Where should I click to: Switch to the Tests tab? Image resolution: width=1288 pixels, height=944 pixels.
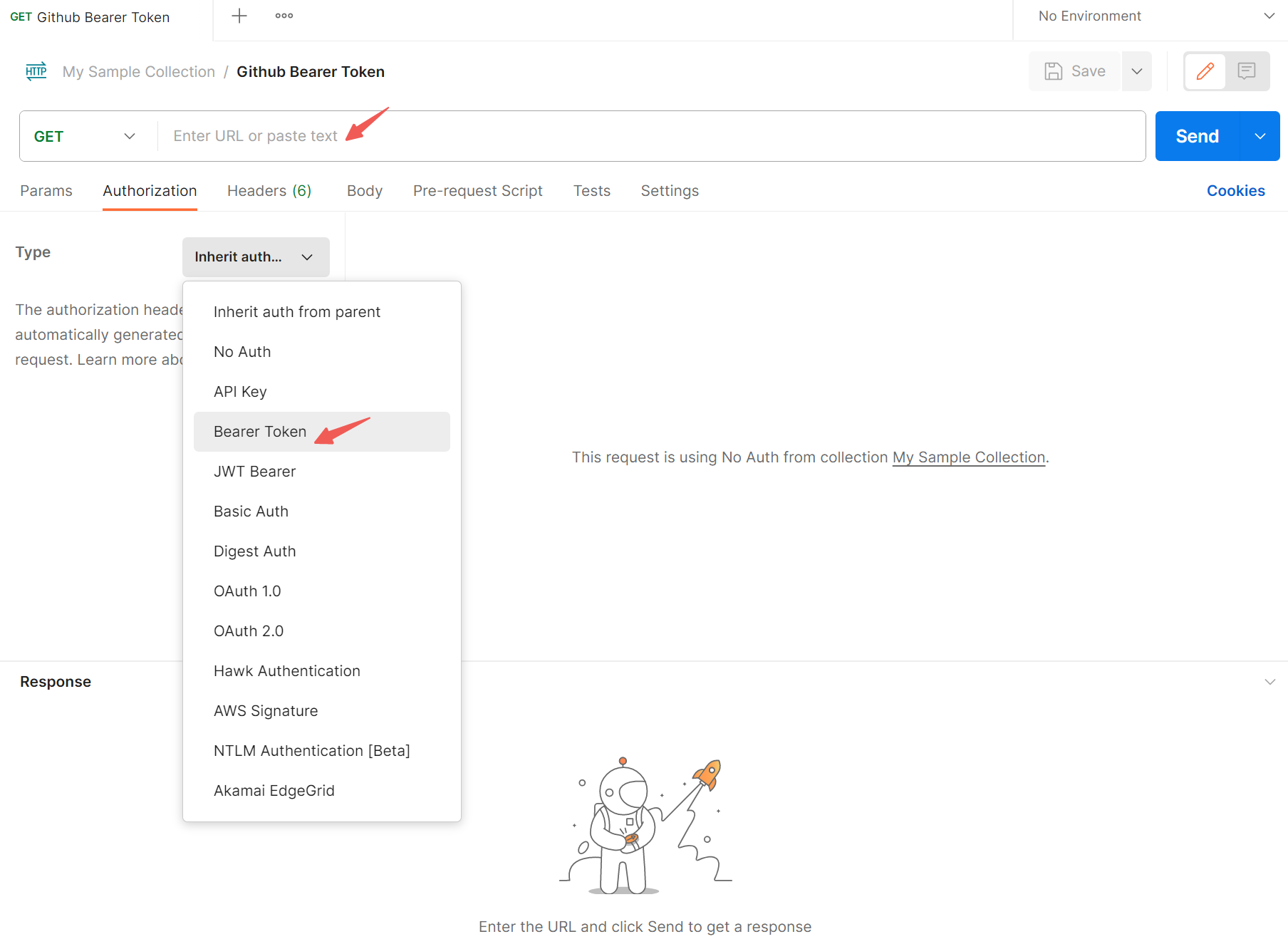591,190
